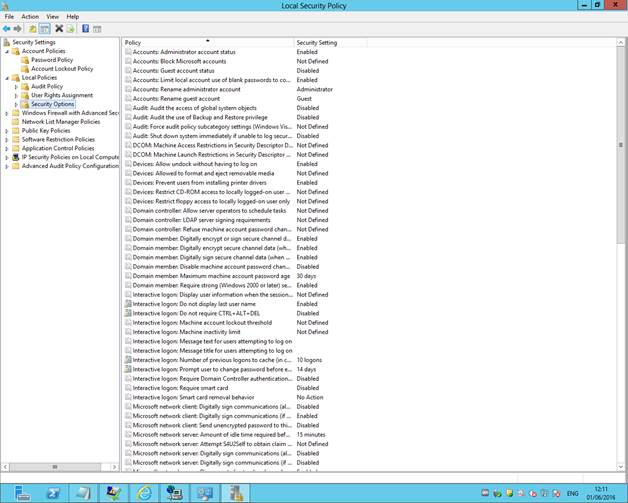Image resolution: width=628 pixels, height=503 pixels.
Task: Collapse the Local Policies node
Action: tap(7, 78)
